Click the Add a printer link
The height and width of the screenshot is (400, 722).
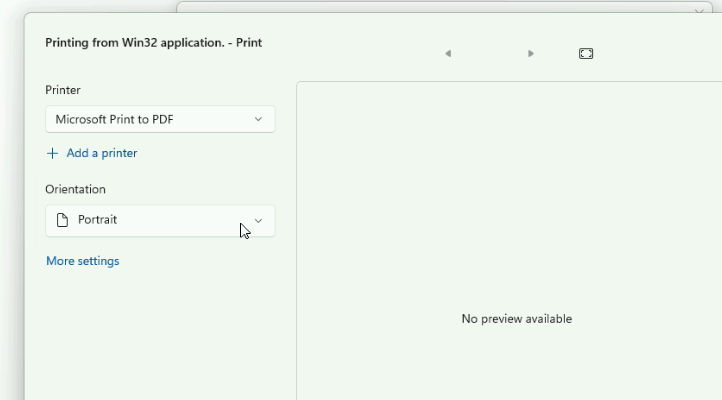(x=101, y=153)
